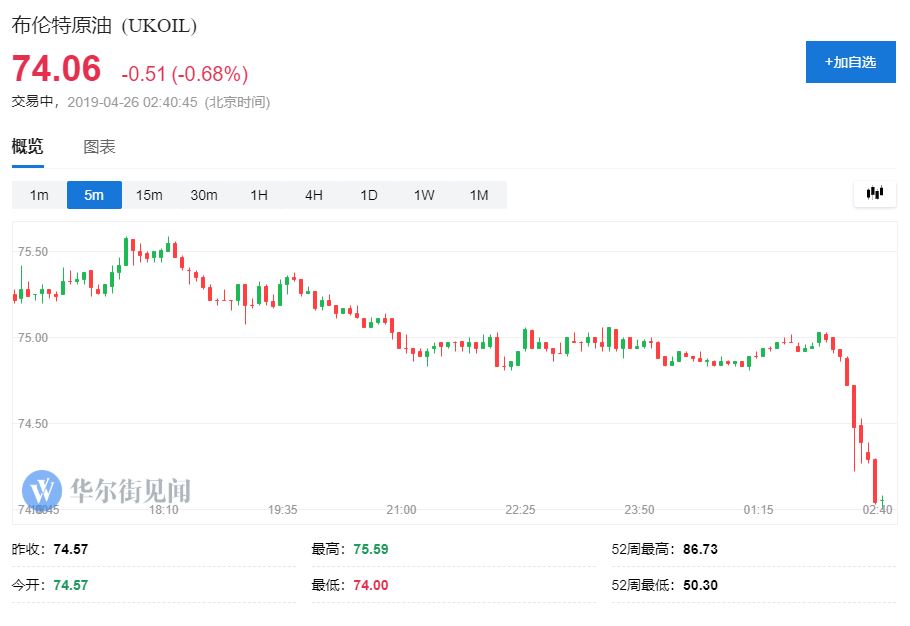Viewport: 910px width, 626px height.
Task: Click the 52周最高 value 86.73
Action: click(700, 549)
